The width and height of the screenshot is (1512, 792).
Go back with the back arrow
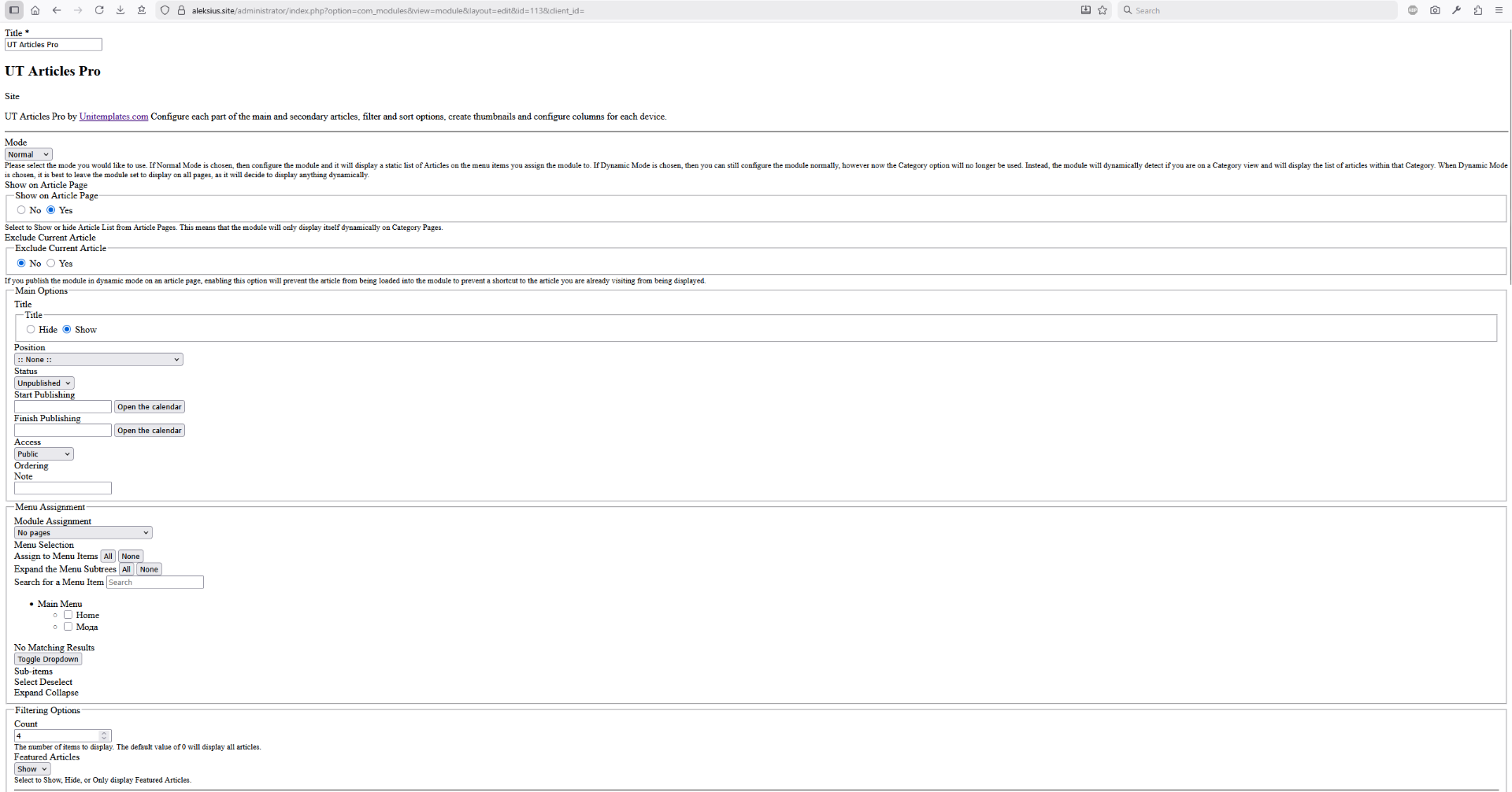(x=57, y=10)
